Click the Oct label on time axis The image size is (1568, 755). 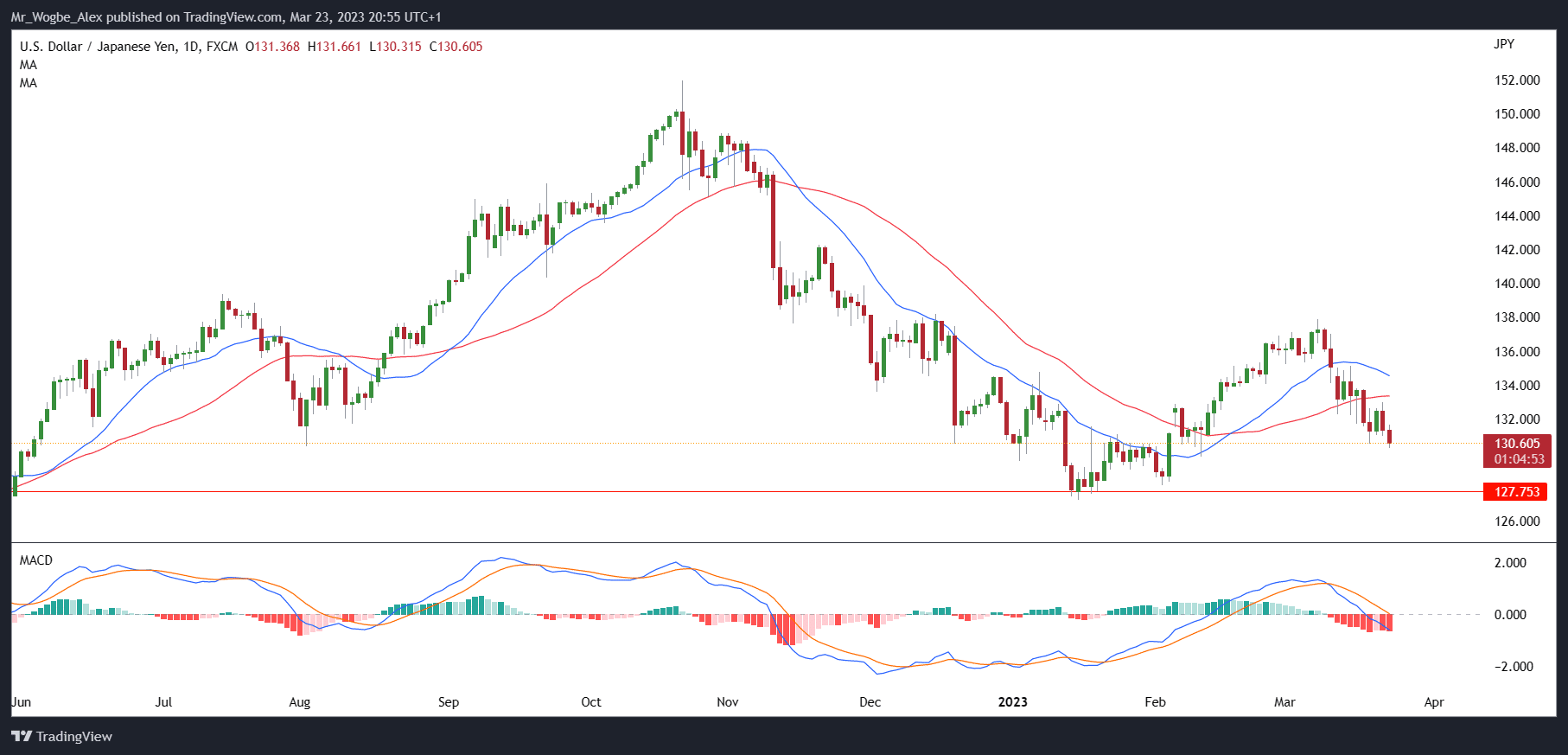tap(591, 702)
